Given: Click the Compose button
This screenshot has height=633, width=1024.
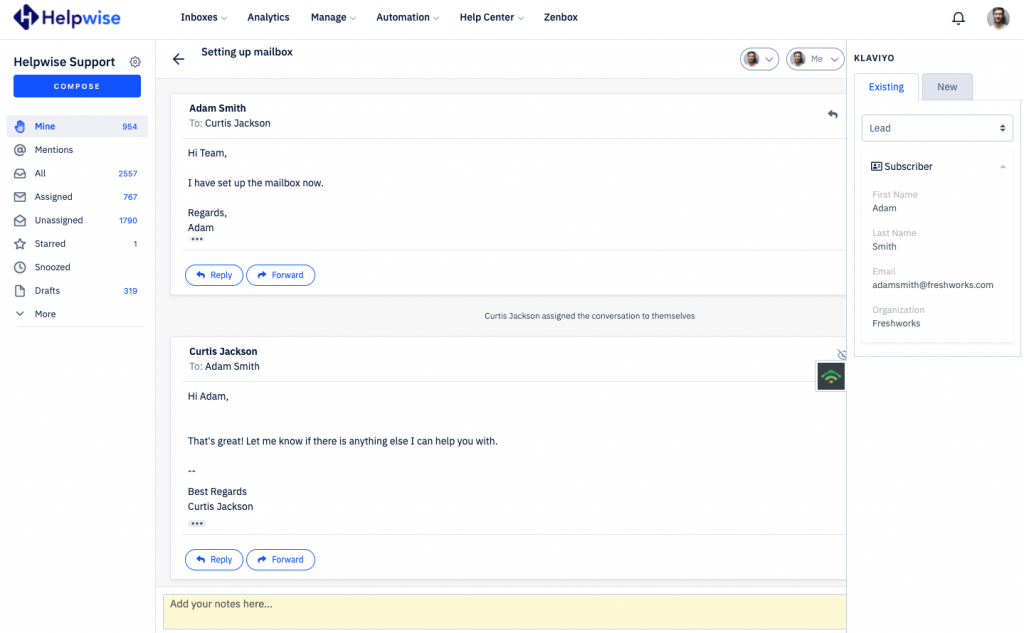Looking at the screenshot, I should tap(76, 86).
